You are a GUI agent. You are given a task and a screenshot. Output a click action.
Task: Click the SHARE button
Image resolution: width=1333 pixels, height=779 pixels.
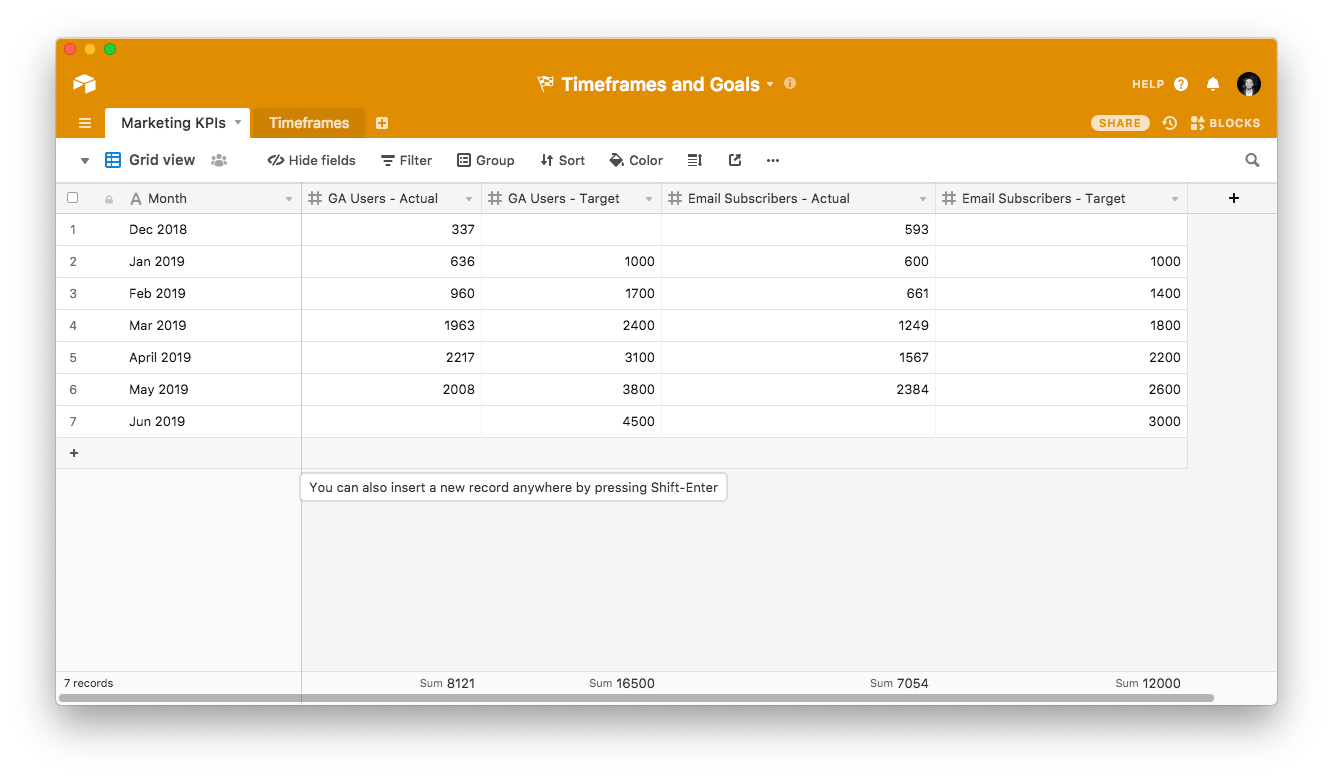[1119, 123]
